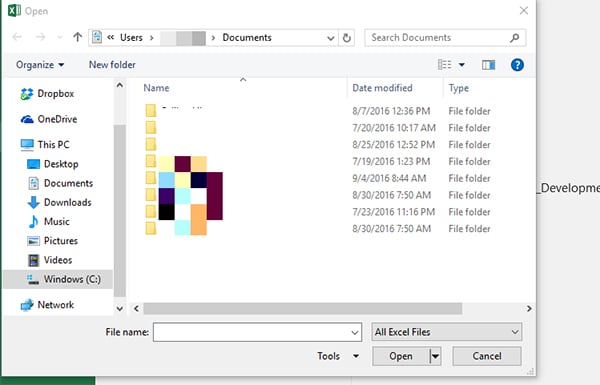Change view with the view icon

point(445,65)
